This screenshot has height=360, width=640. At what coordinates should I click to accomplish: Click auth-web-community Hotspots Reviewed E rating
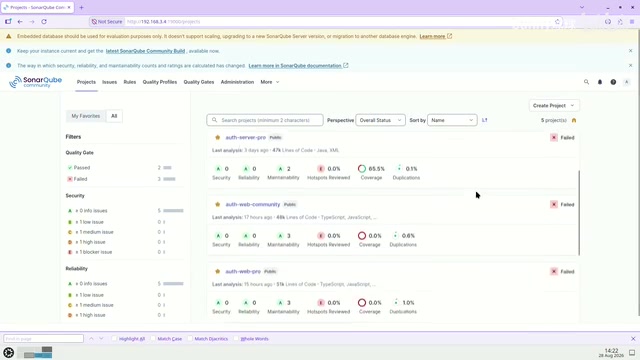[x=321, y=236]
